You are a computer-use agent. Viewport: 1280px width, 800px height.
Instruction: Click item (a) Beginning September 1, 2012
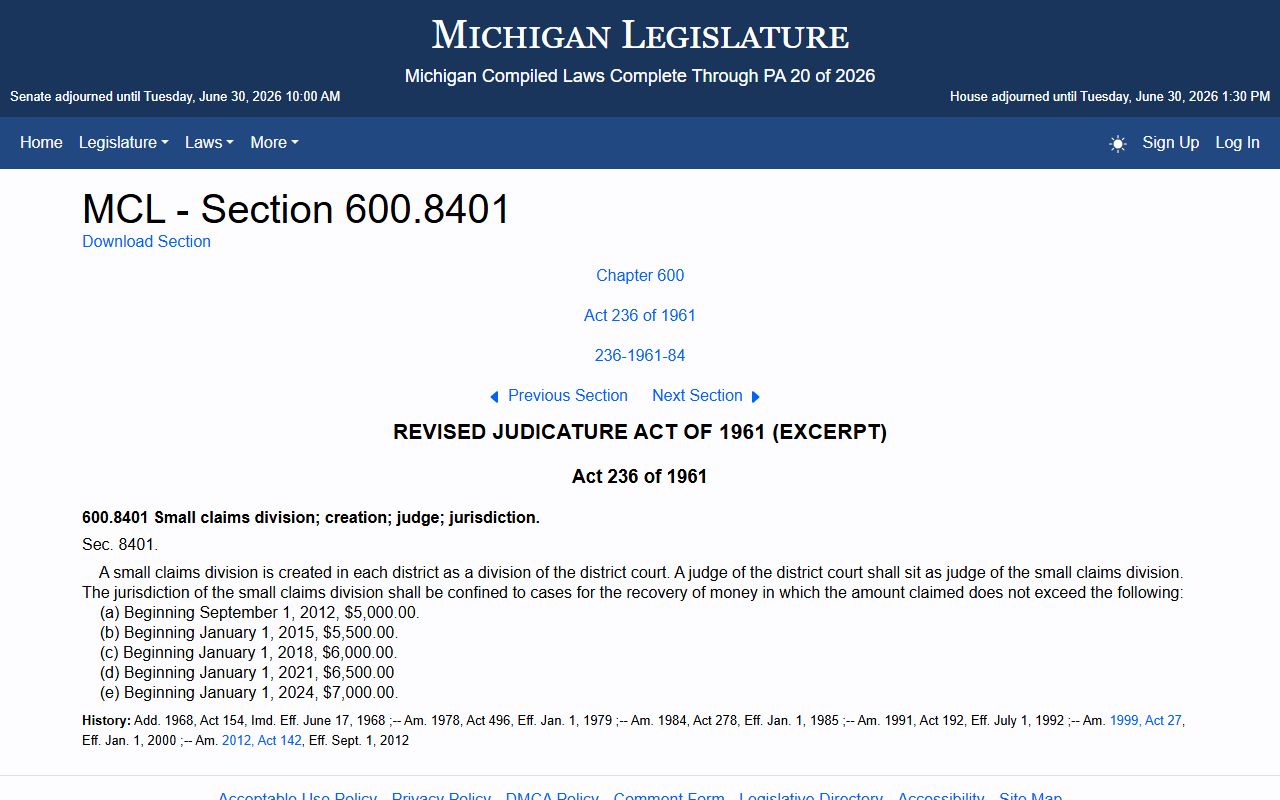pyautogui.click(x=260, y=613)
